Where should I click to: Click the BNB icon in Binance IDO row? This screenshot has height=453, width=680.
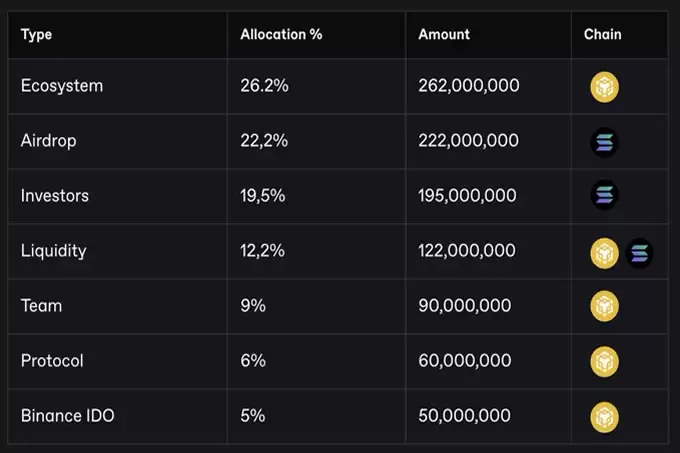(605, 417)
